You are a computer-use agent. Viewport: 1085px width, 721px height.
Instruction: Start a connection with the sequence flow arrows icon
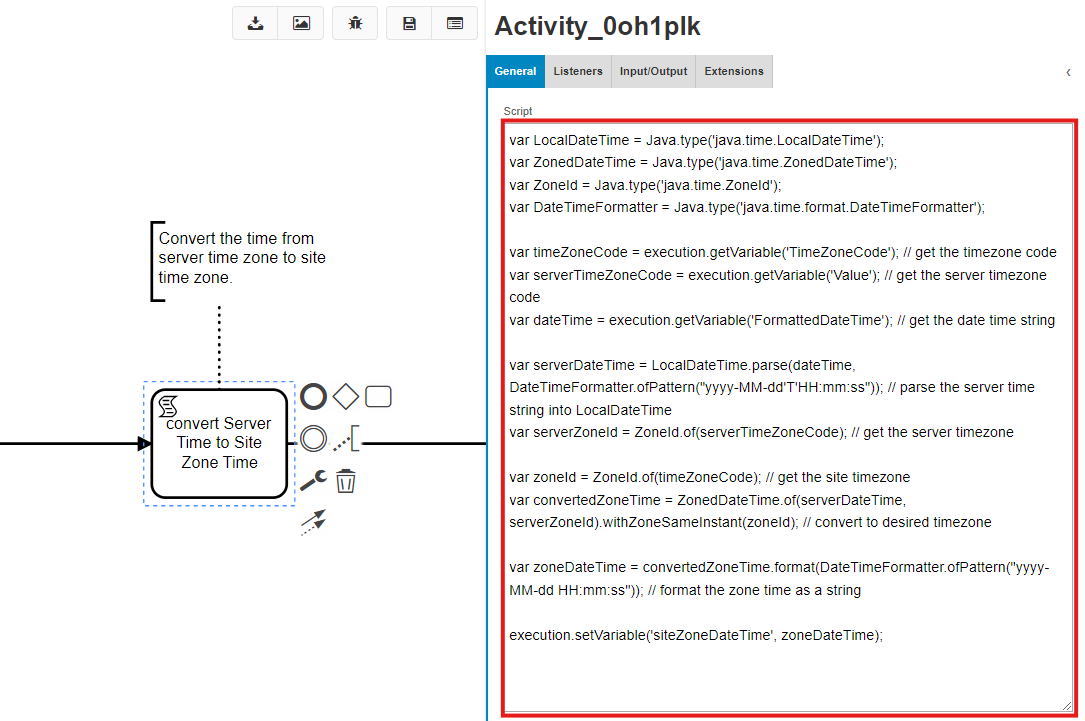point(313,521)
